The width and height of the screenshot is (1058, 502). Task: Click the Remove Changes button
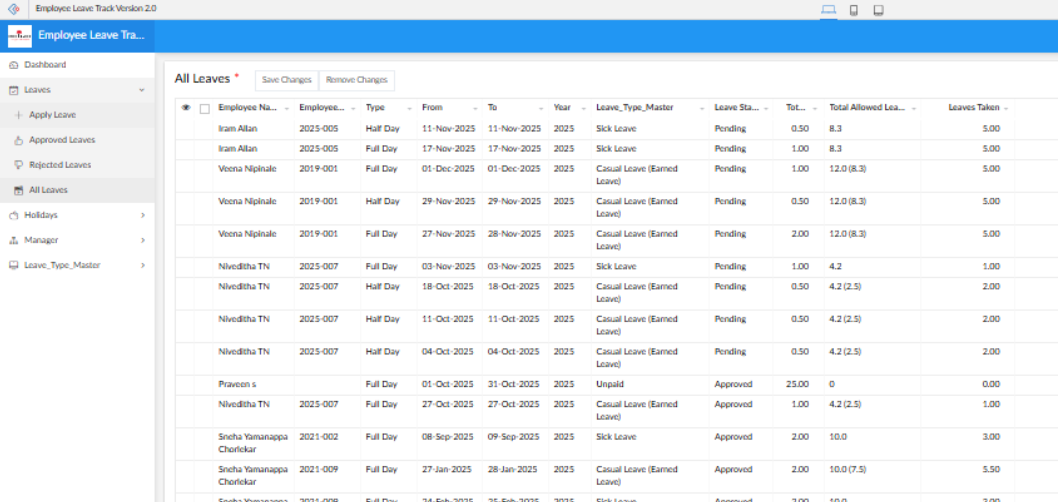356,80
